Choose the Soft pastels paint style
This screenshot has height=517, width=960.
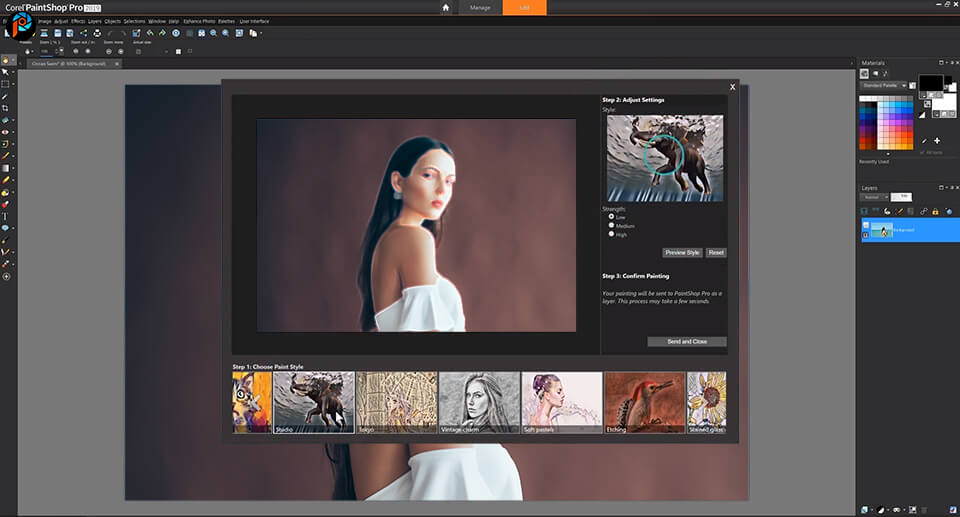click(561, 402)
